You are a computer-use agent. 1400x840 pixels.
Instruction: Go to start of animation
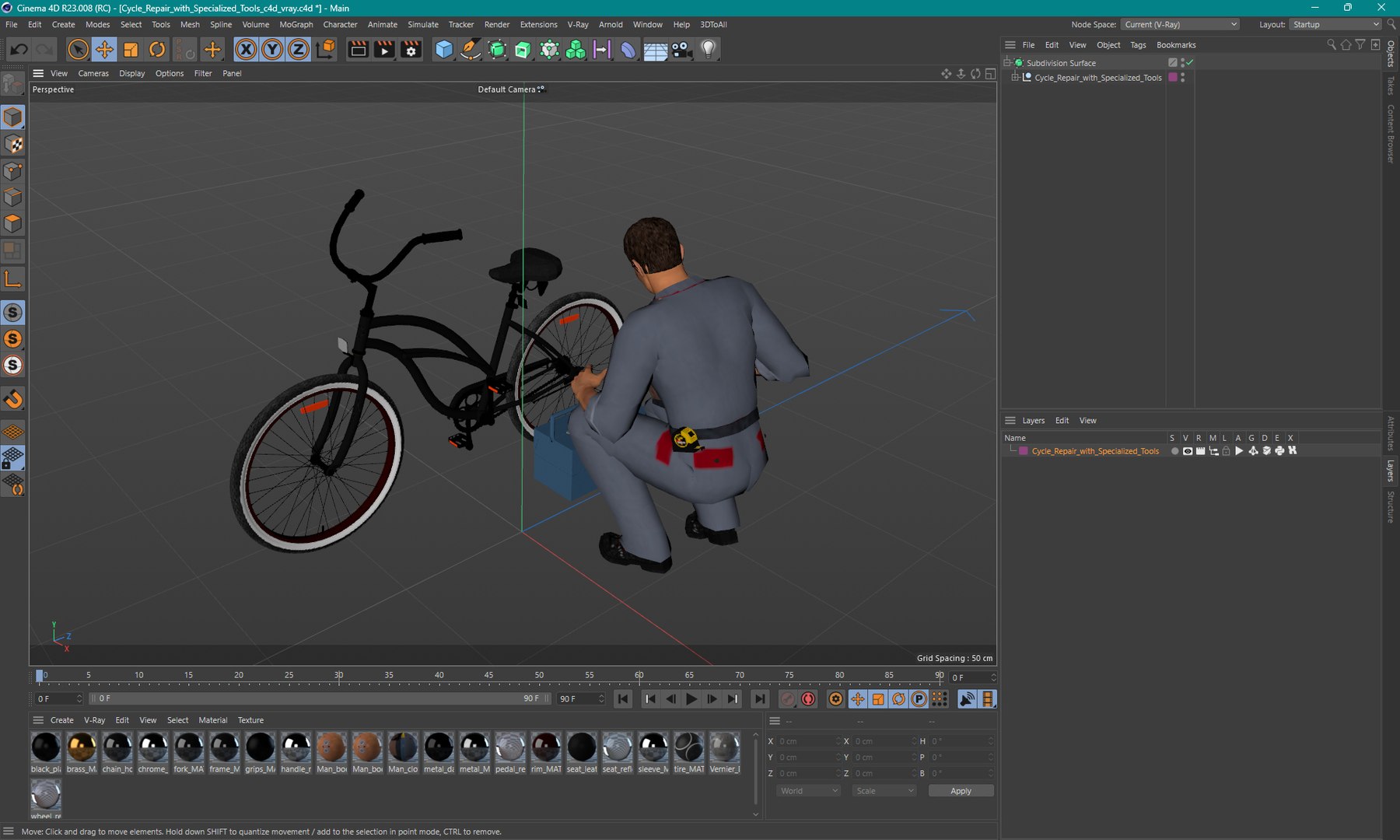click(623, 698)
